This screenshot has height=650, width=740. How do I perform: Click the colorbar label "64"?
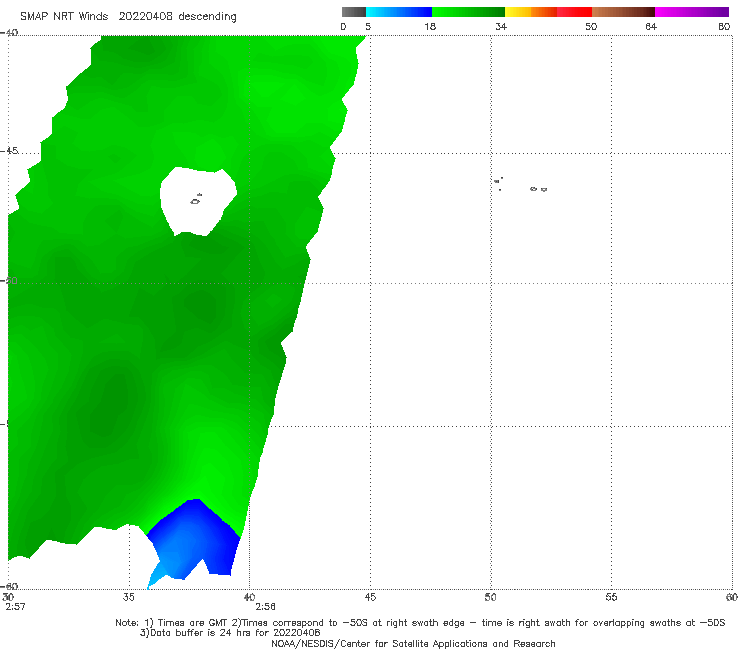tap(651, 26)
